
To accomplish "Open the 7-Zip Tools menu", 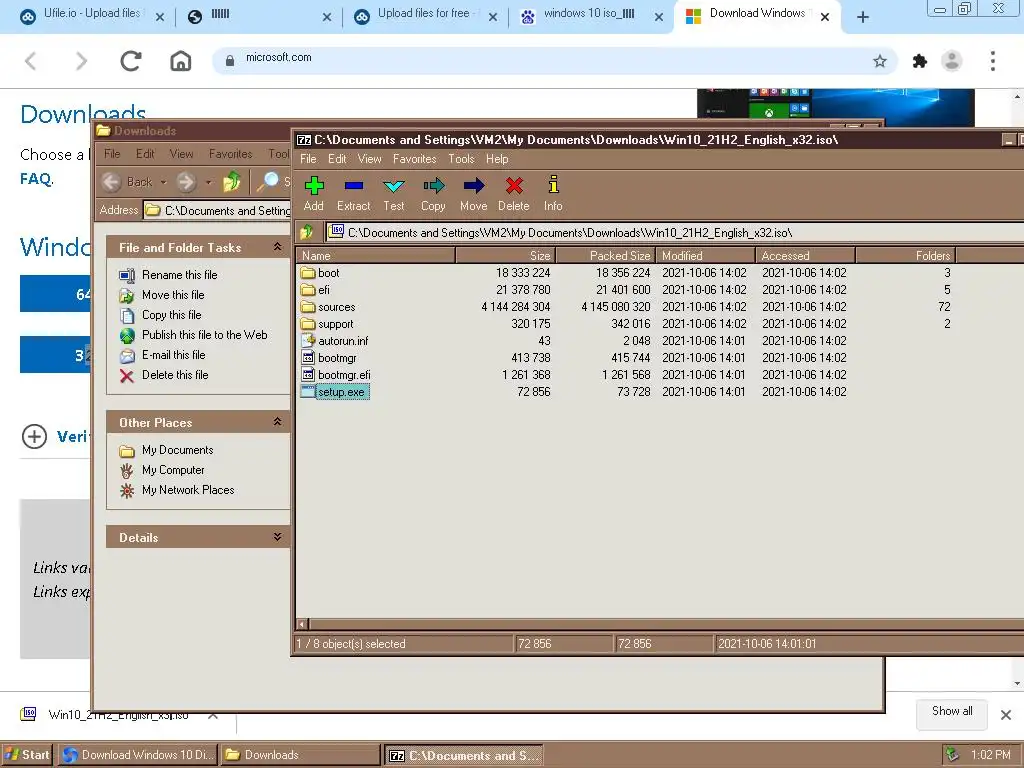I will click(x=461, y=159).
